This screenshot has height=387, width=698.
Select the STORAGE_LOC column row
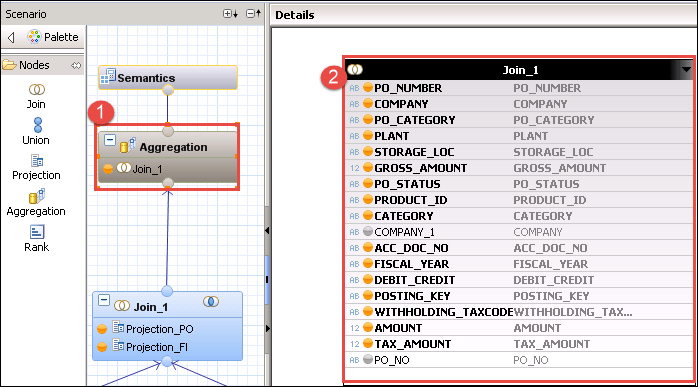pyautogui.click(x=519, y=152)
